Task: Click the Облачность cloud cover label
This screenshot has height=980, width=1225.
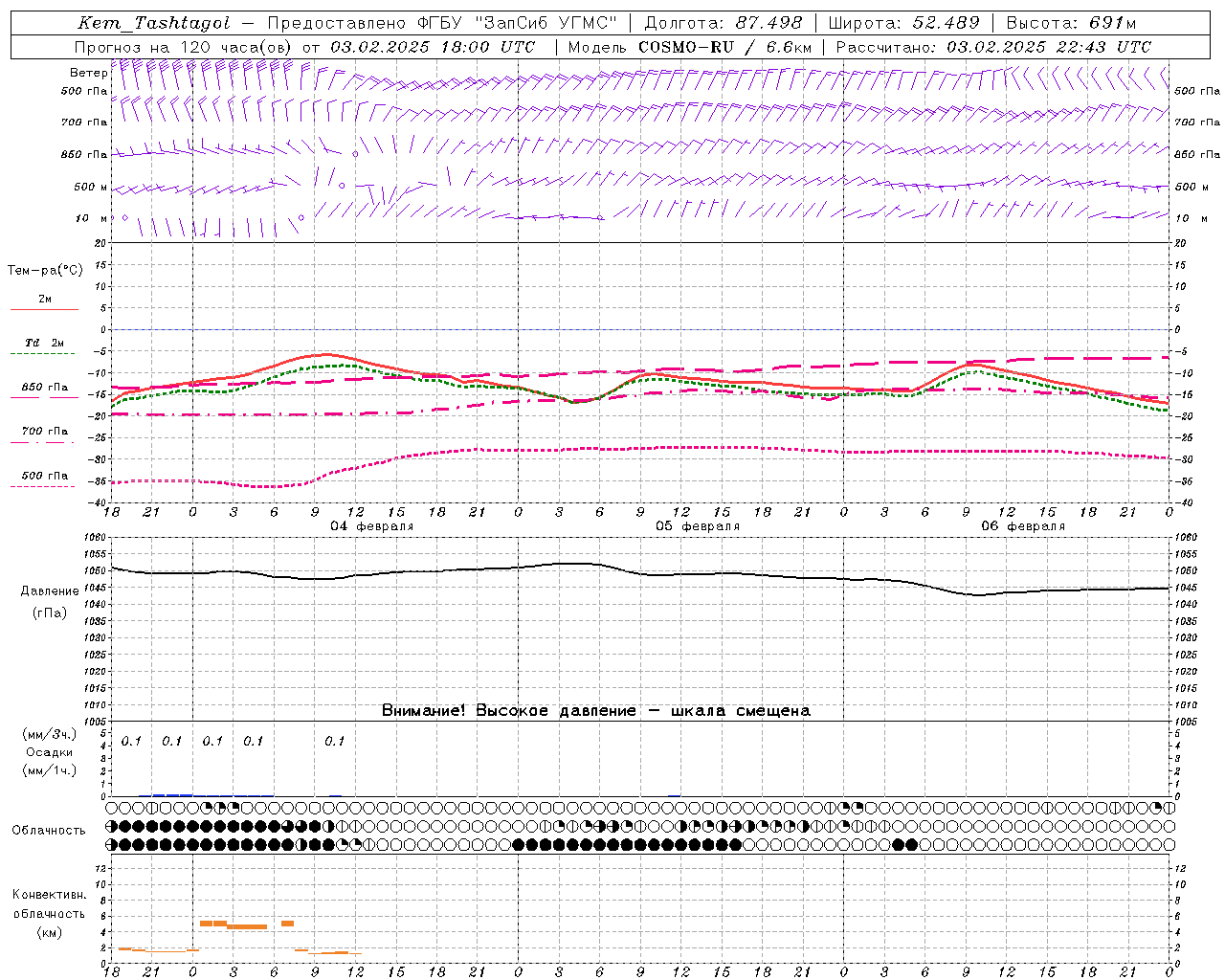Action: tap(49, 831)
